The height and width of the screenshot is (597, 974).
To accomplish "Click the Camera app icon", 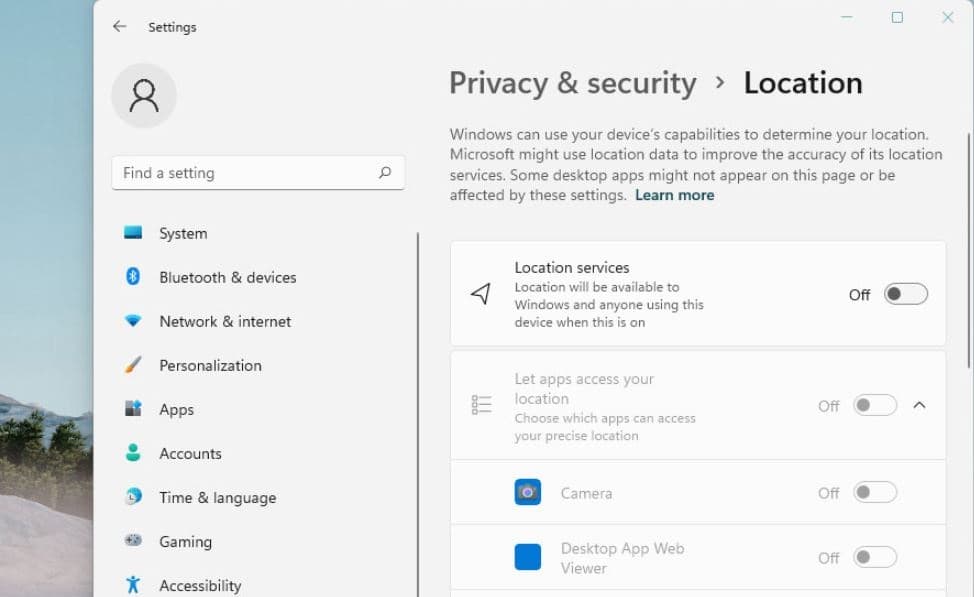I will pyautogui.click(x=527, y=492).
